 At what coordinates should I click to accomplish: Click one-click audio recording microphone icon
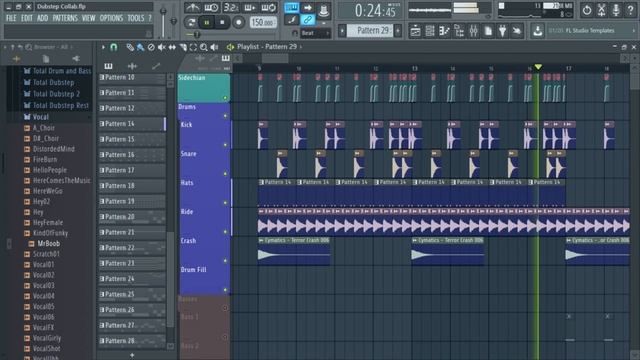pos(616,10)
